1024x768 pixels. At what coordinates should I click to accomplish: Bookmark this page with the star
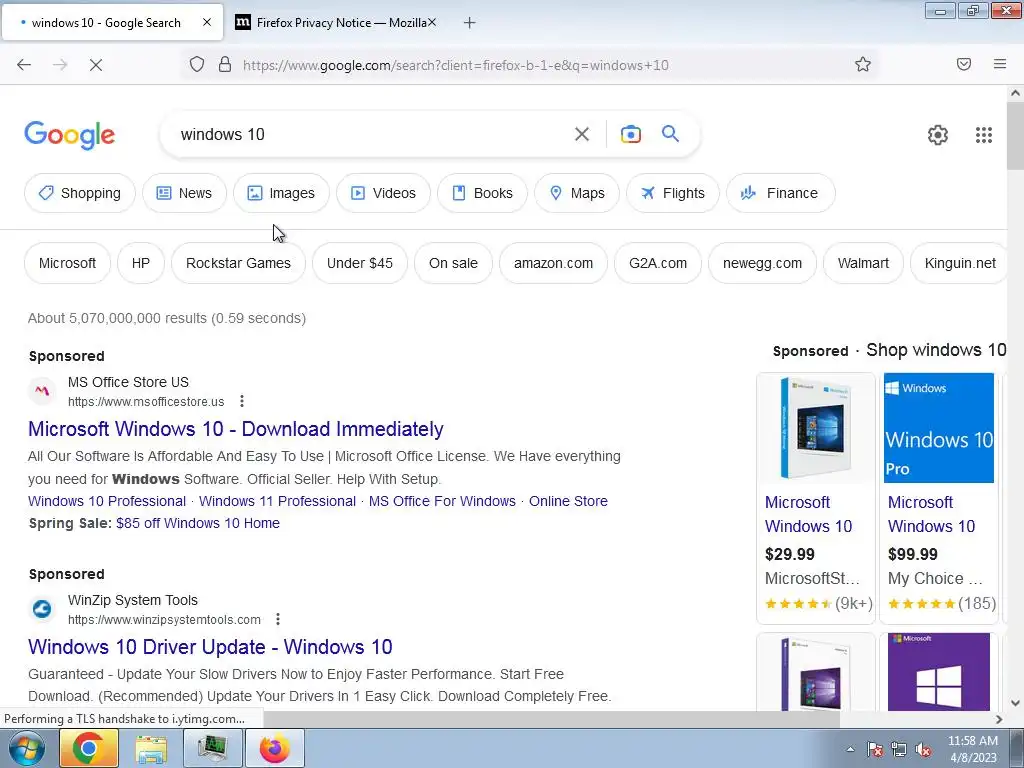863,64
